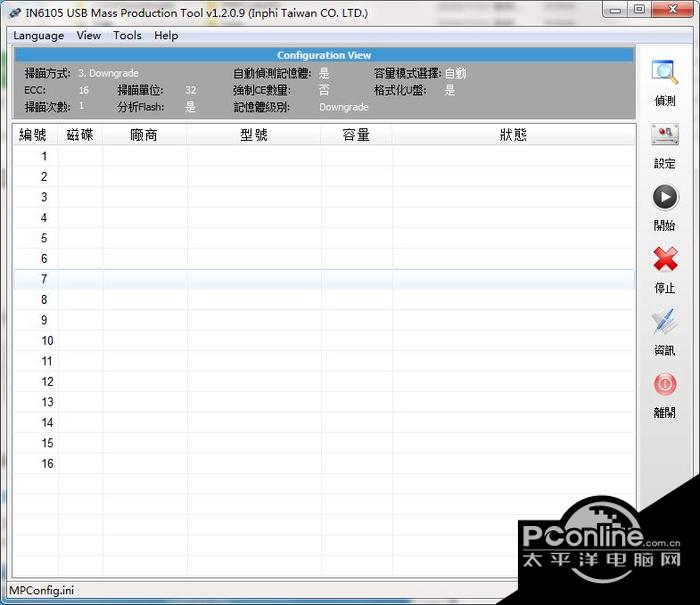The width and height of the screenshot is (700, 605).
Task: Click the 型號 column header
Action: 254,135
